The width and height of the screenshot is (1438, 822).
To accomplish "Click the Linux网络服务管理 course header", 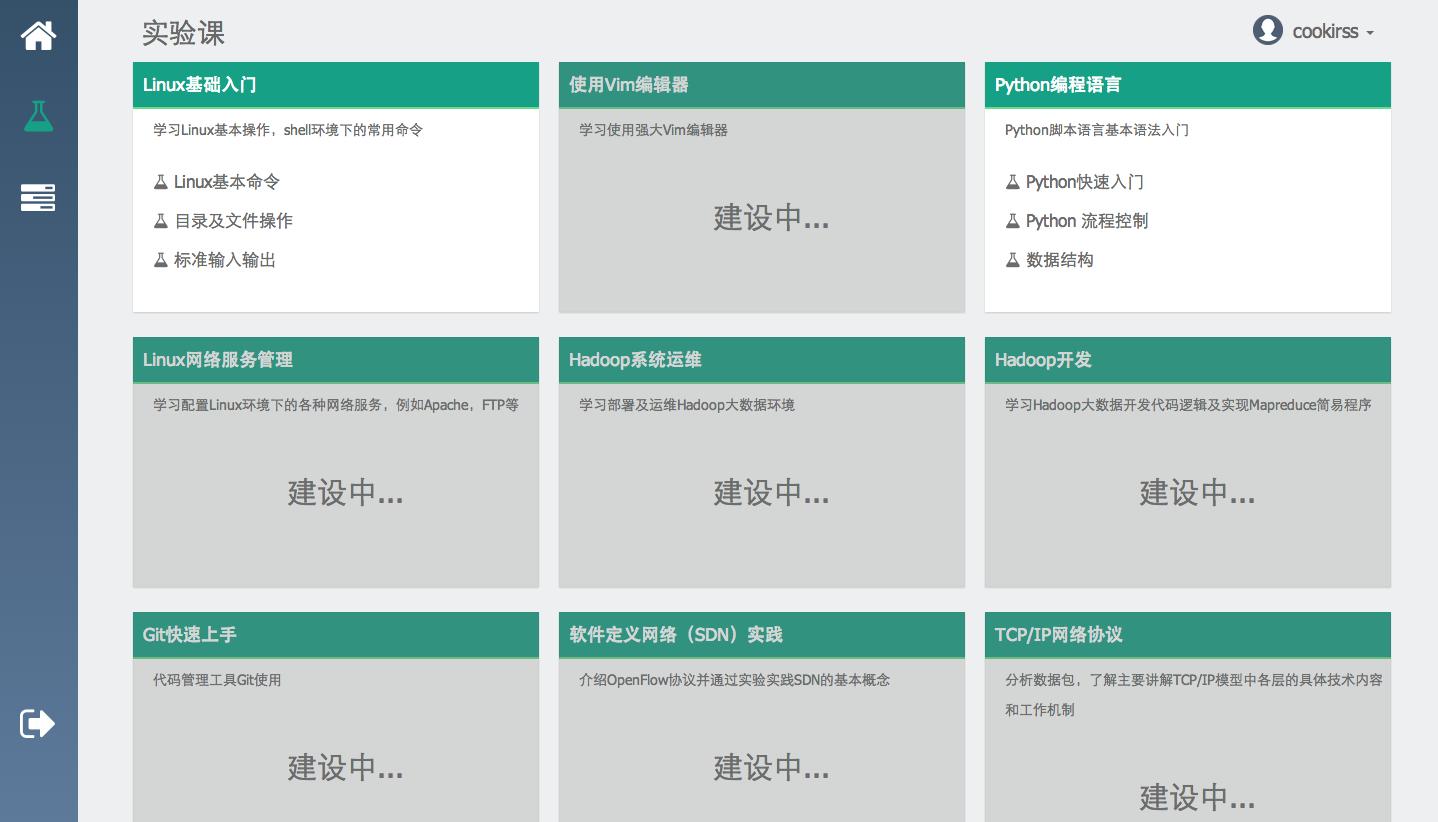I will pos(336,360).
